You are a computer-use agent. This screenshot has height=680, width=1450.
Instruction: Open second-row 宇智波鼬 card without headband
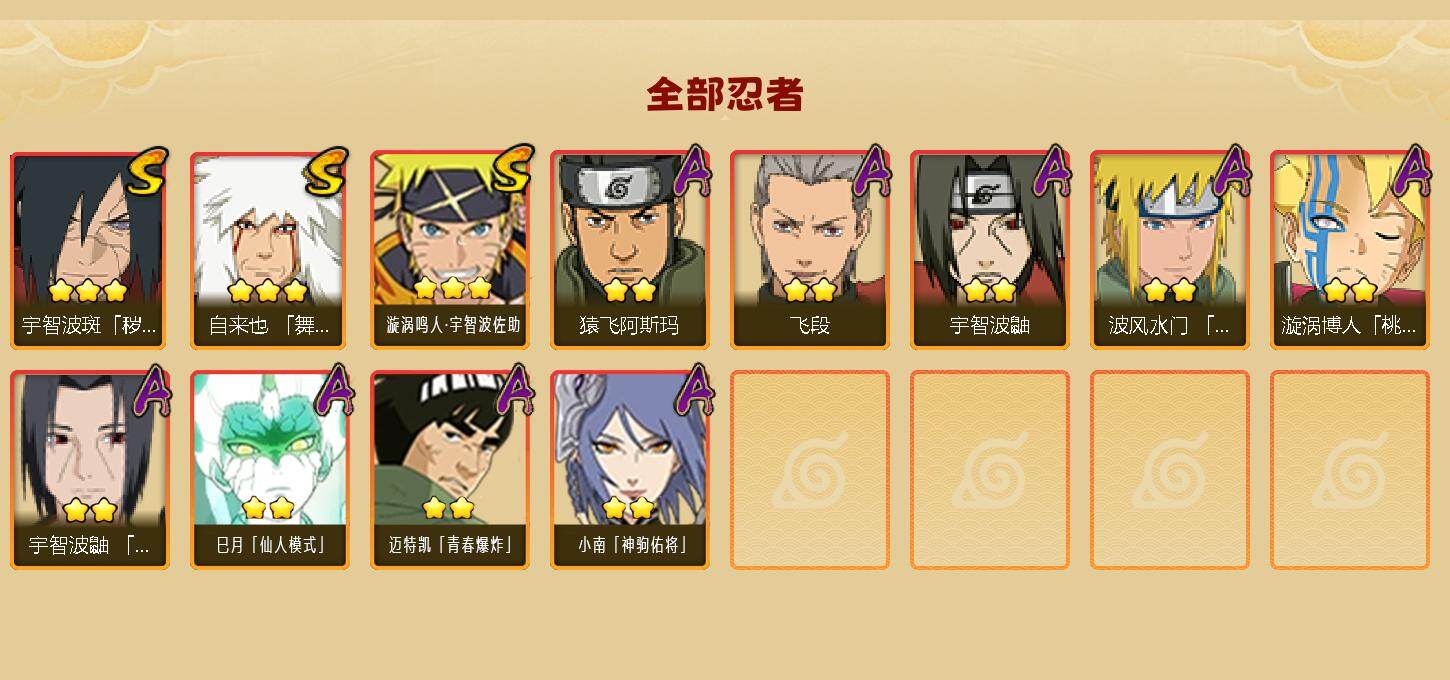90,470
